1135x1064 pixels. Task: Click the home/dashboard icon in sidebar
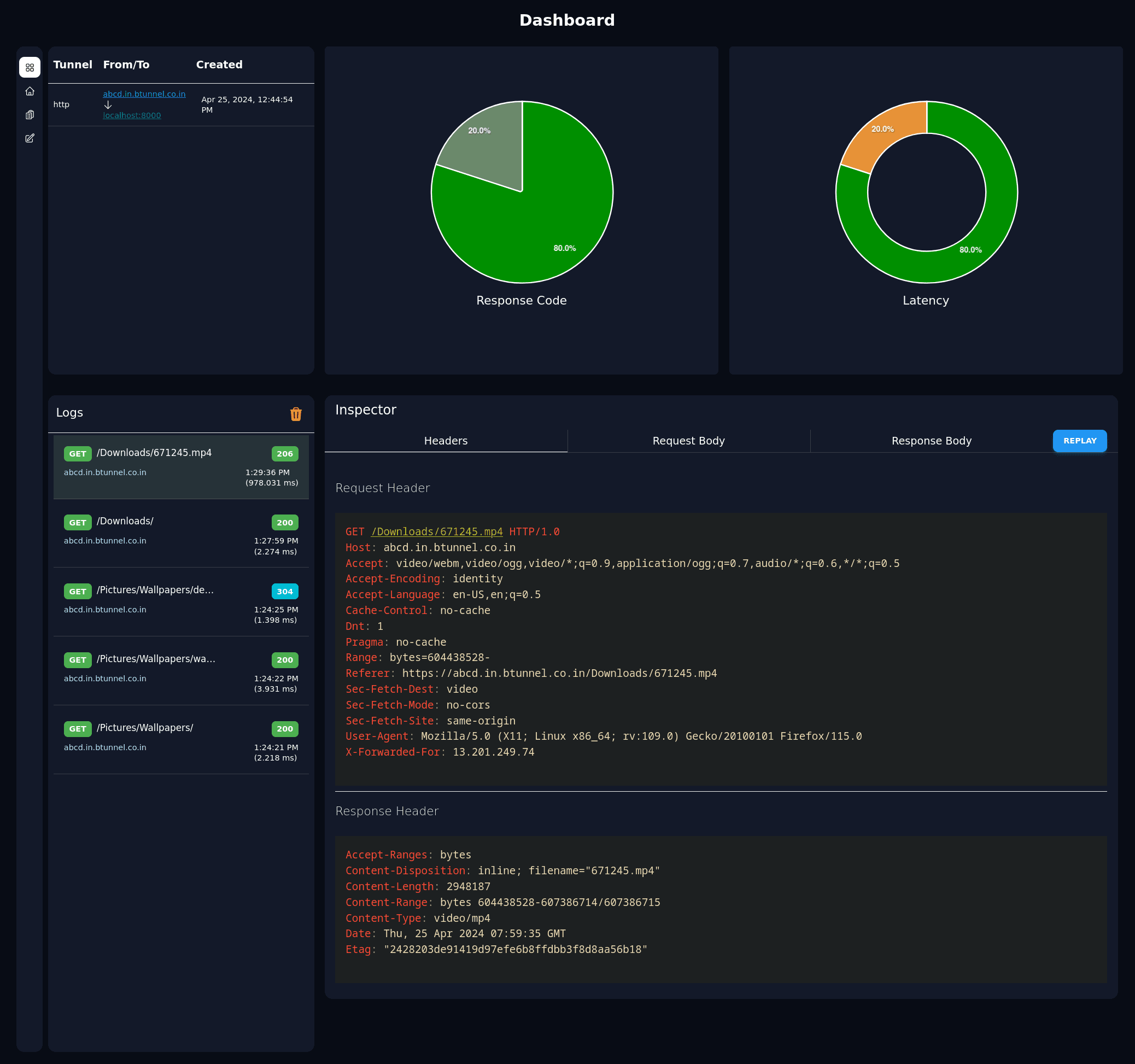click(30, 91)
